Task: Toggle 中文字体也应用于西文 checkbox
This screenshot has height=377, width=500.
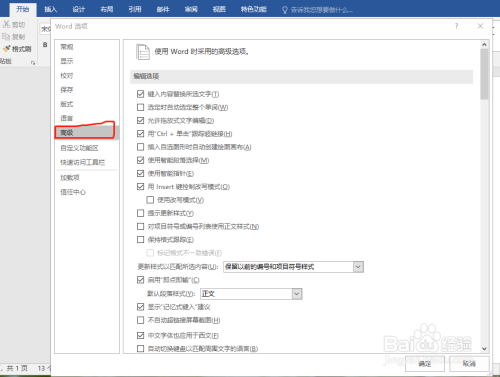Action: point(141,335)
